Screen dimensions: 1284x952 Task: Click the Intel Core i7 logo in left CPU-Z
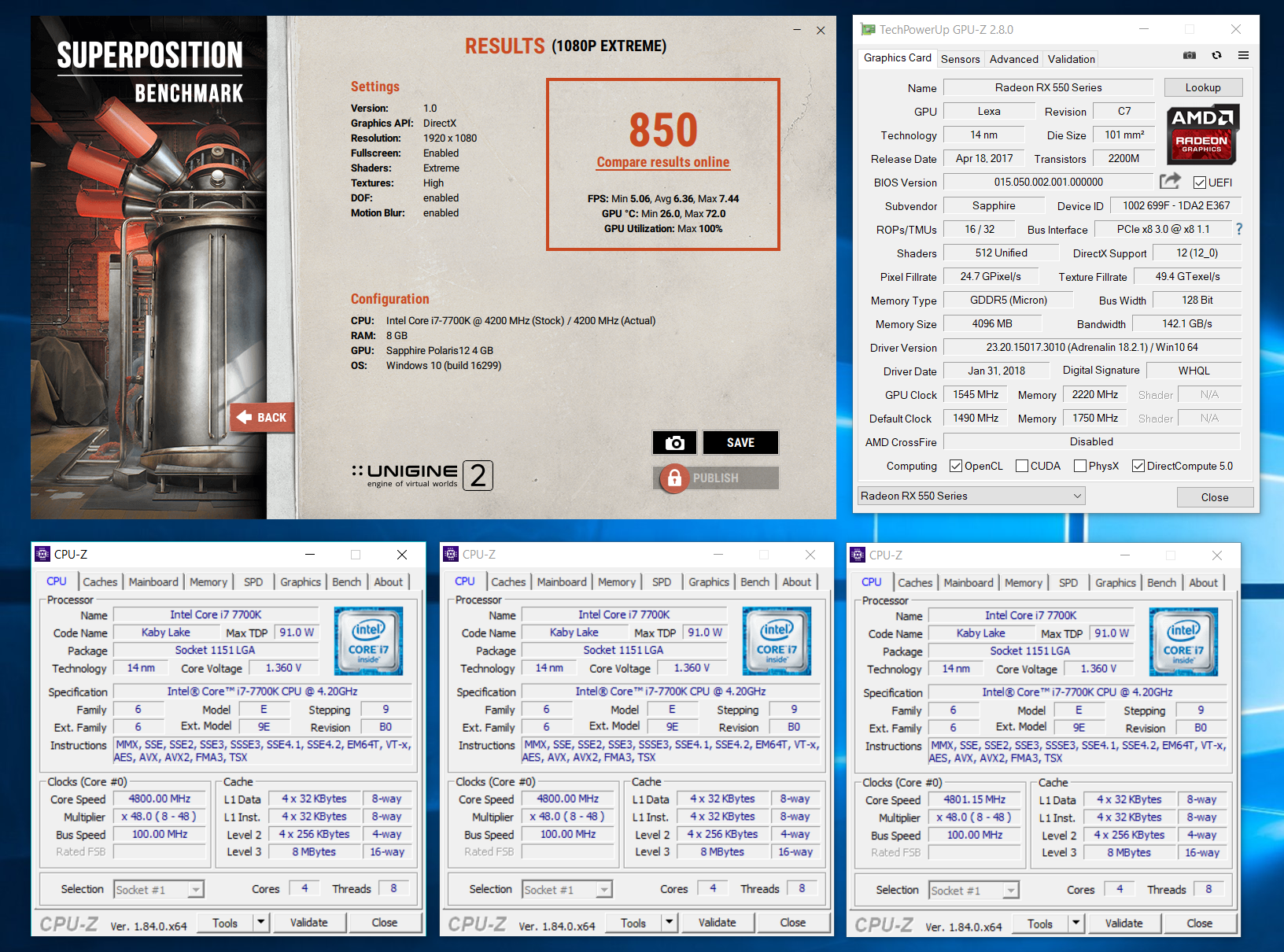click(x=368, y=640)
